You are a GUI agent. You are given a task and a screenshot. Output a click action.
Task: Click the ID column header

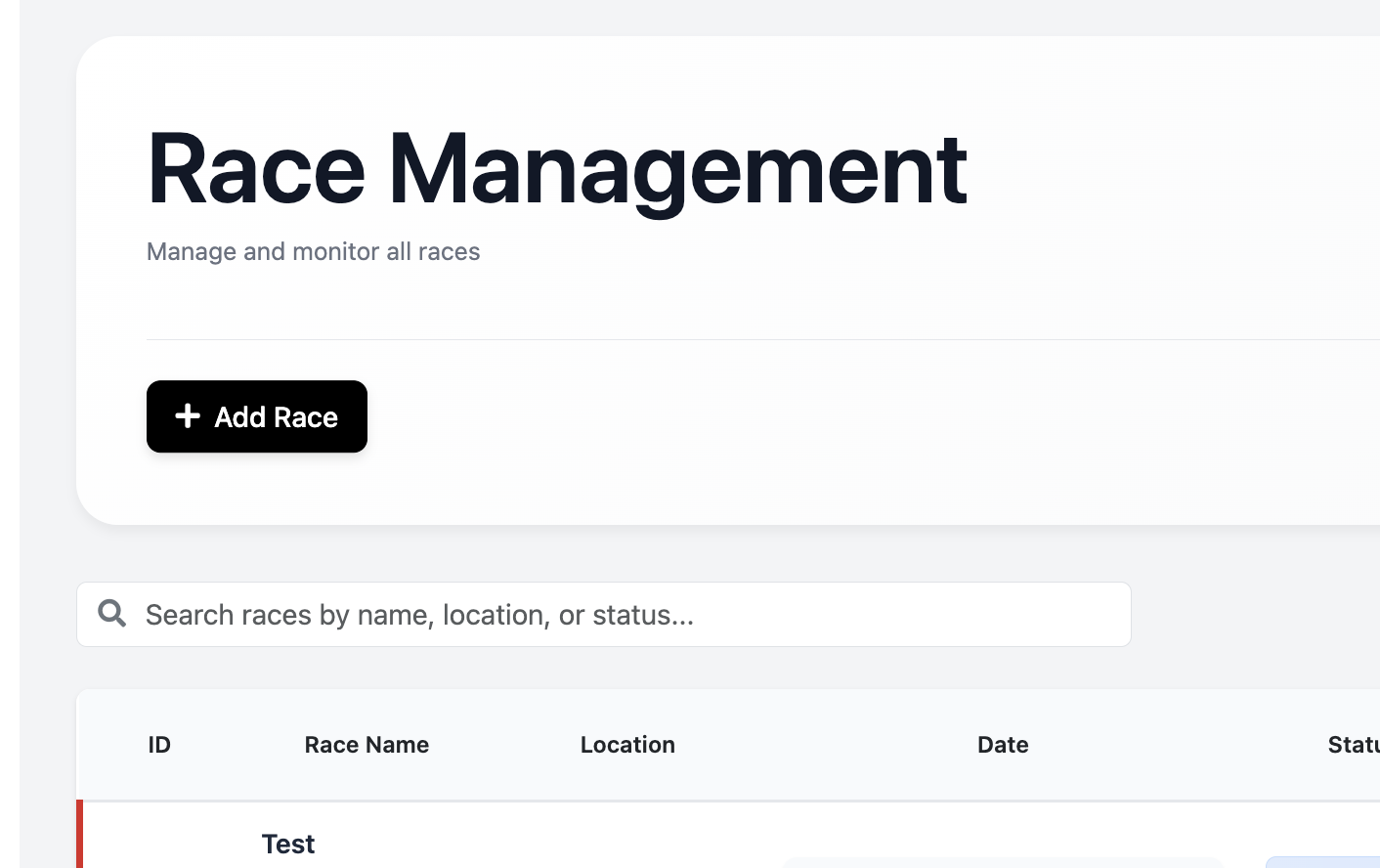(159, 745)
